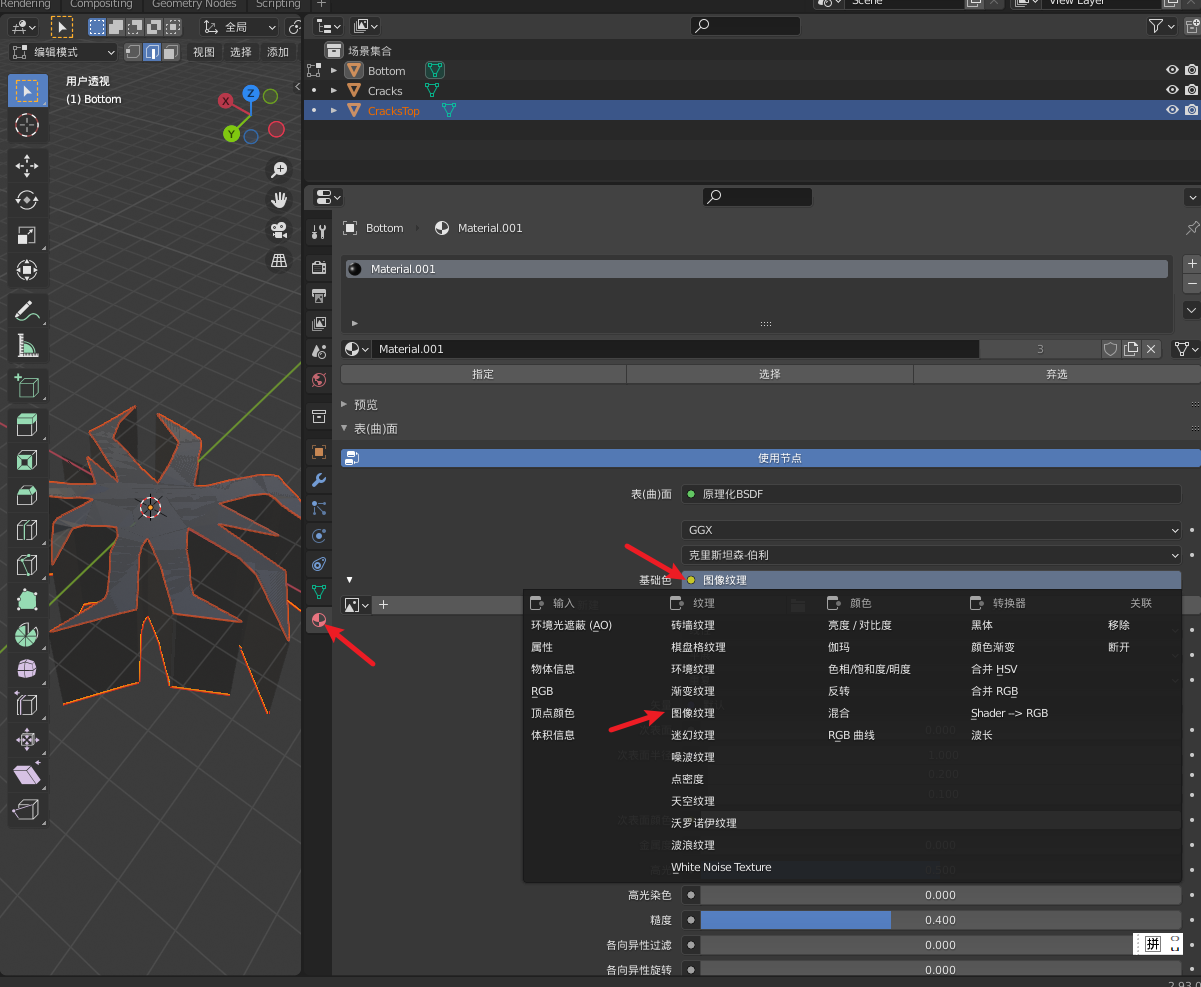The width and height of the screenshot is (1201, 987).
Task: Open the Modifiers wrench tab
Action: tap(319, 480)
